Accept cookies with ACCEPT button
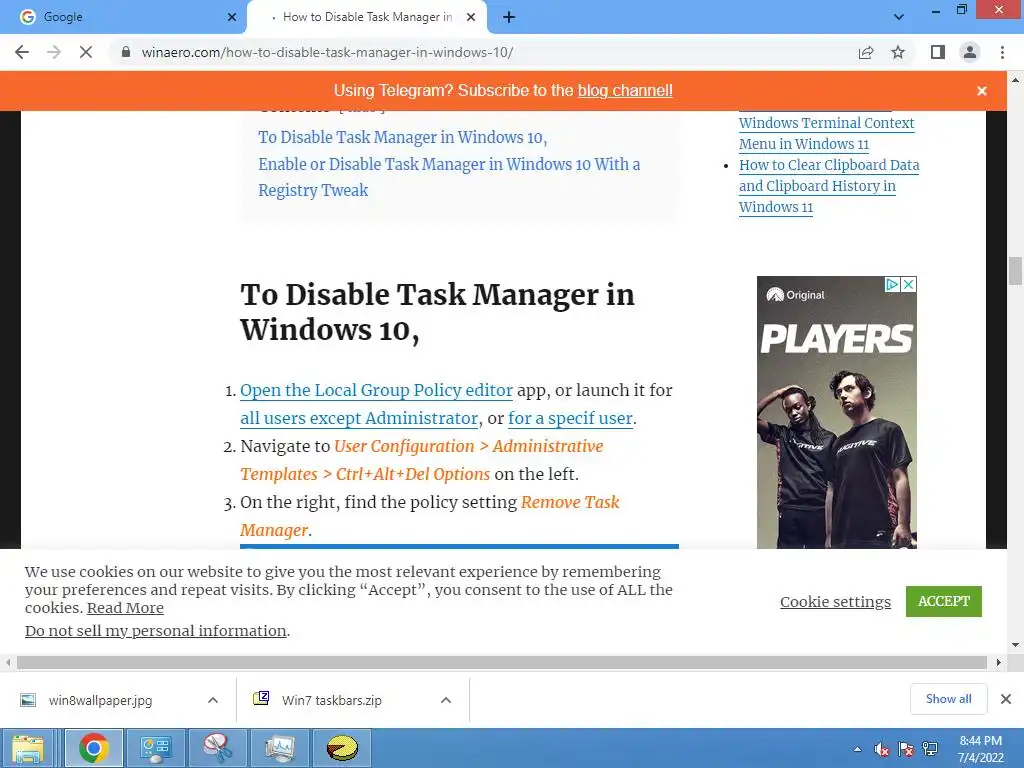 pos(944,601)
